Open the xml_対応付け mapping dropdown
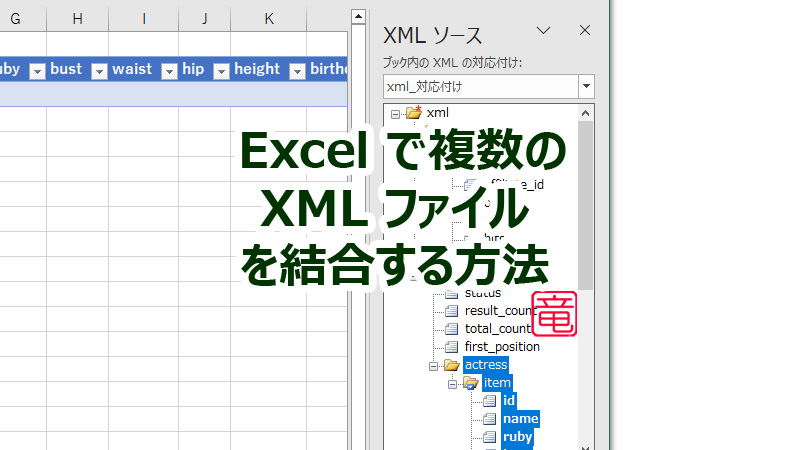Viewport: 800px width, 450px height. click(x=586, y=86)
